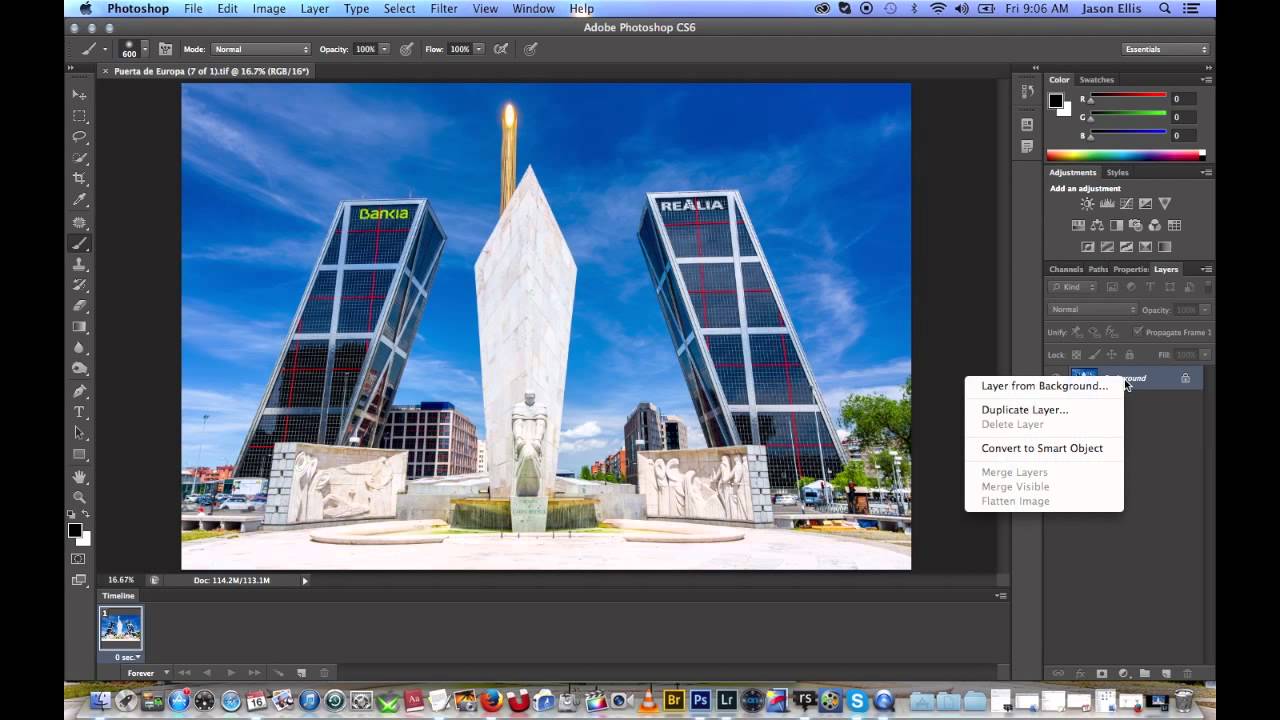1280x720 pixels.
Task: Open status bar document info arrow
Action: click(305, 580)
